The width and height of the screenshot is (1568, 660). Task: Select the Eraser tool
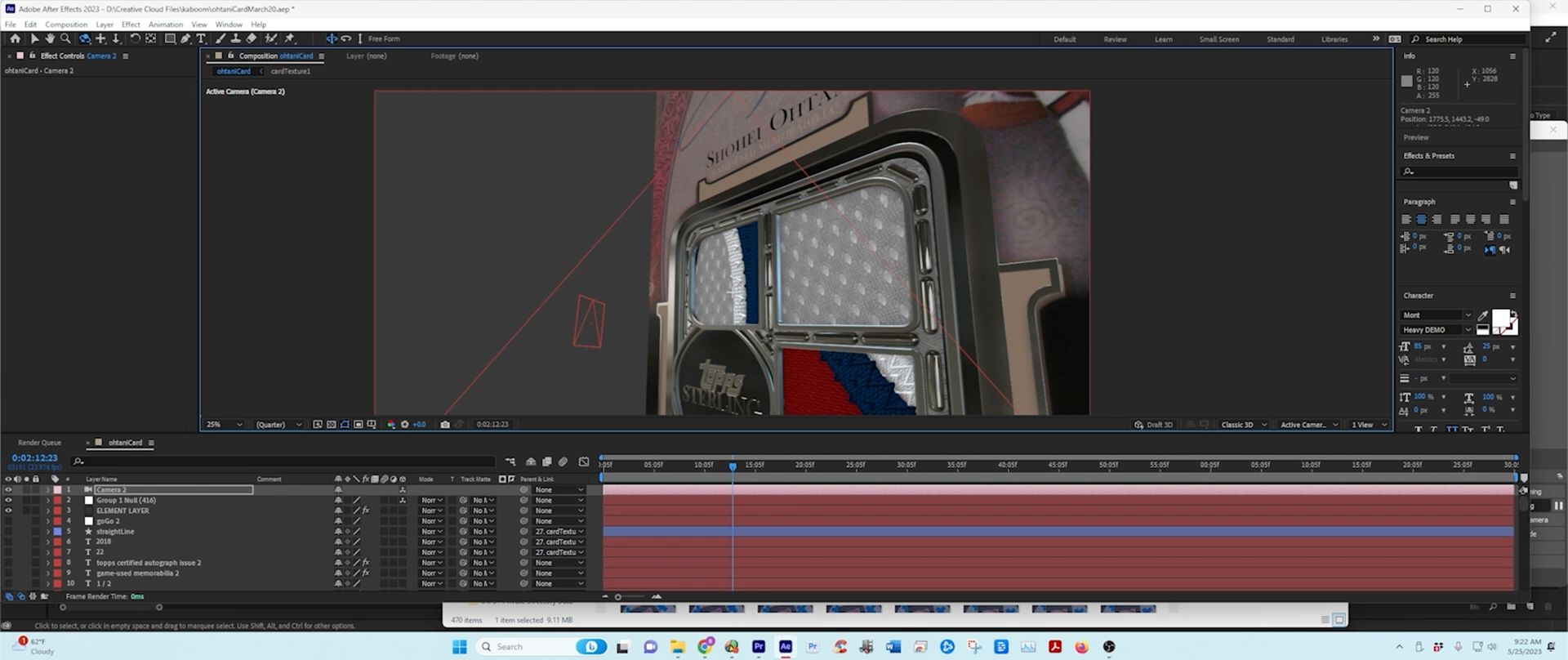pos(252,38)
